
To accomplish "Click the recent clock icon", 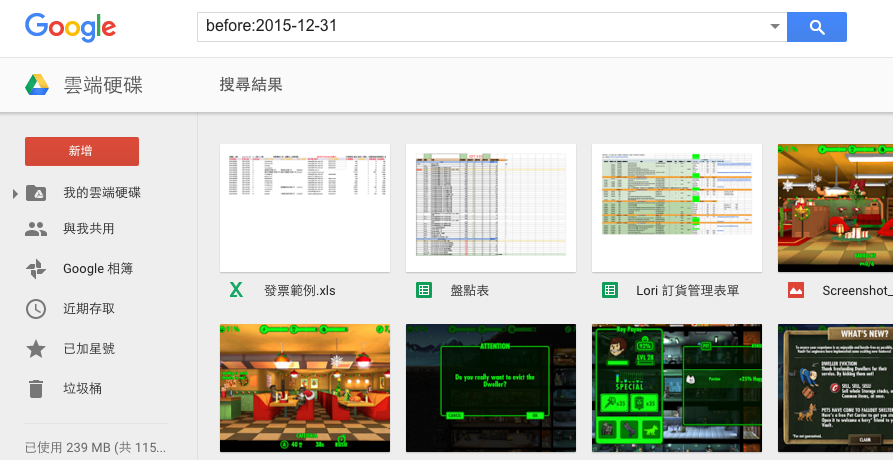I will coord(36,309).
